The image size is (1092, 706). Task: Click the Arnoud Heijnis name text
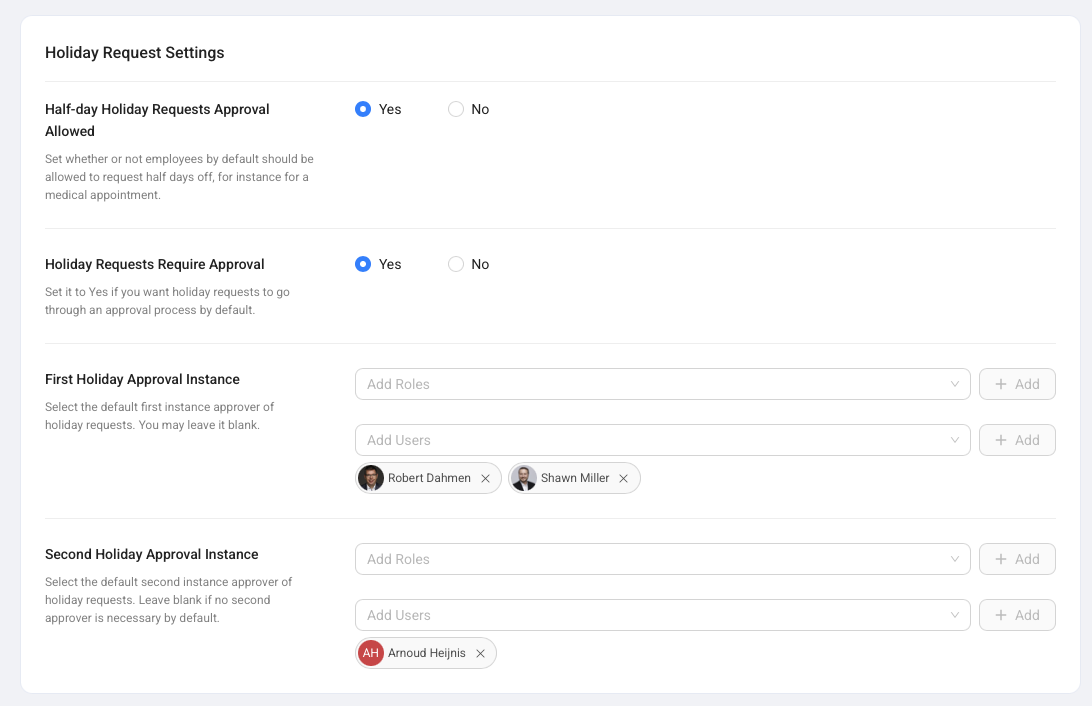pos(427,653)
